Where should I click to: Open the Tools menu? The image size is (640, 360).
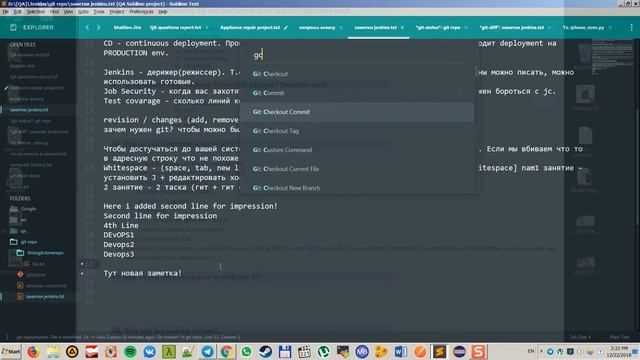(x=99, y=12)
